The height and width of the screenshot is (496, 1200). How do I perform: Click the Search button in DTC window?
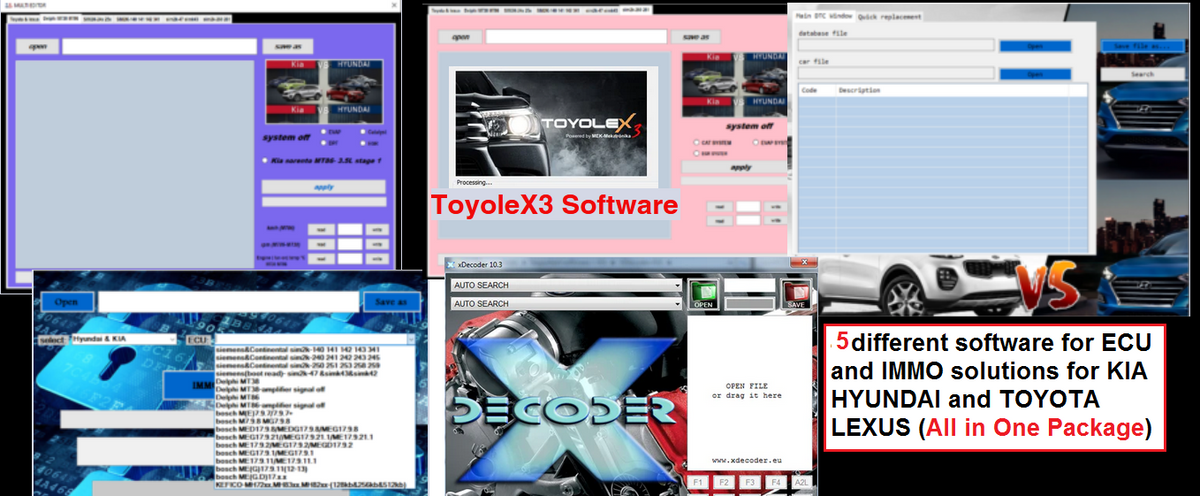pyautogui.click(x=1141, y=74)
